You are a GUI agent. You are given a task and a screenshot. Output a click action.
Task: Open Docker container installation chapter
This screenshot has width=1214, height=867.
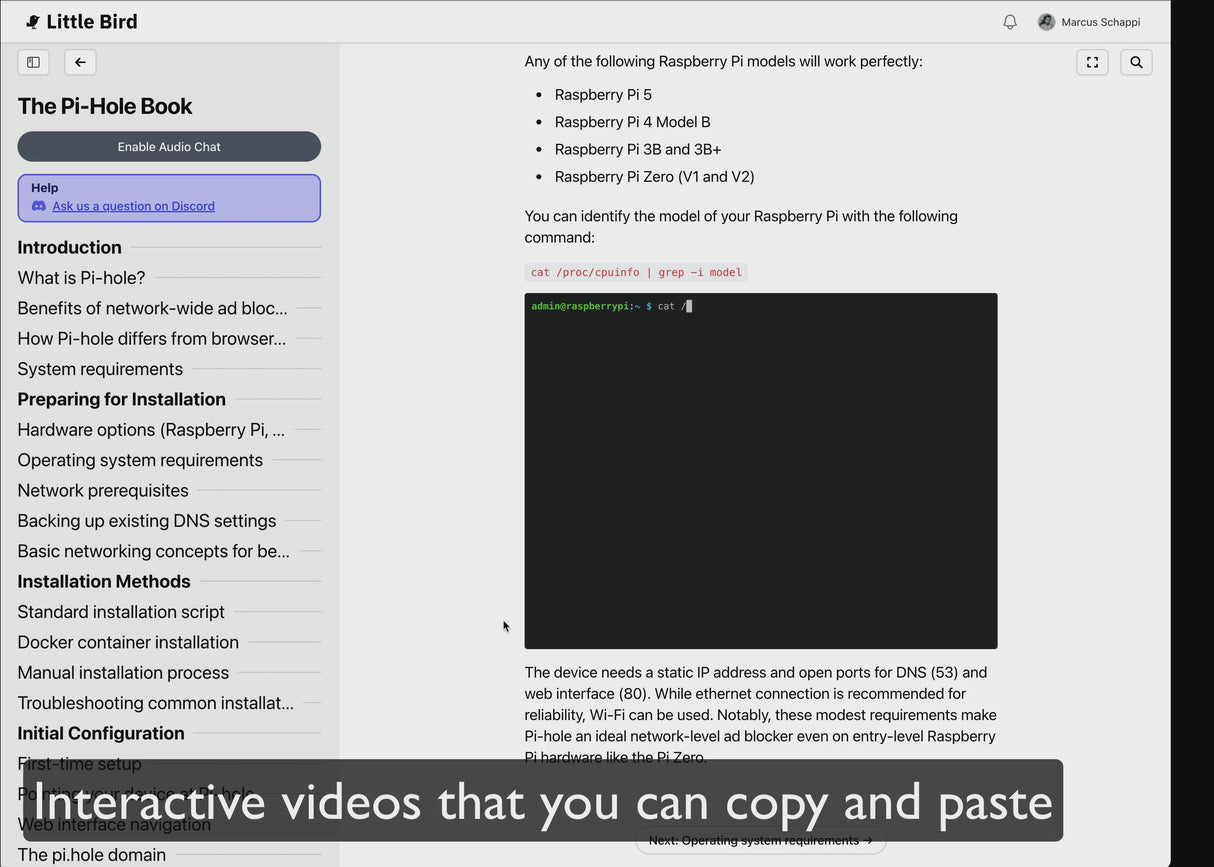tap(128, 642)
